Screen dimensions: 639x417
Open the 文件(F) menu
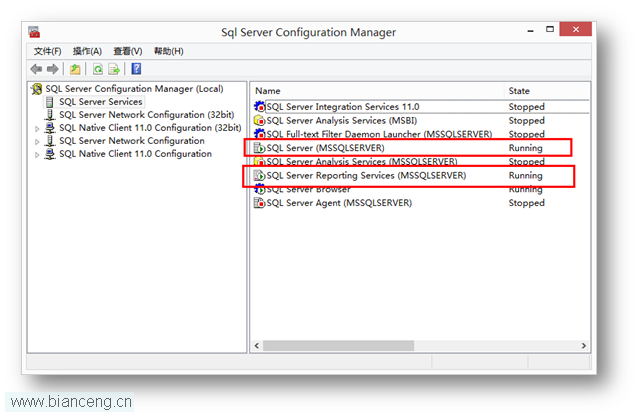click(48, 51)
